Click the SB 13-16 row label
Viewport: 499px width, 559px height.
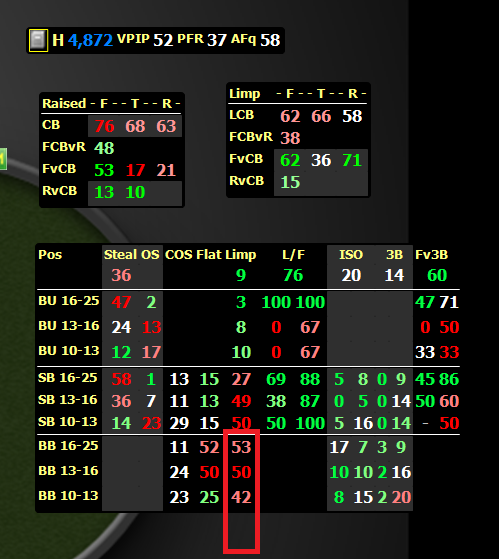tap(68, 400)
